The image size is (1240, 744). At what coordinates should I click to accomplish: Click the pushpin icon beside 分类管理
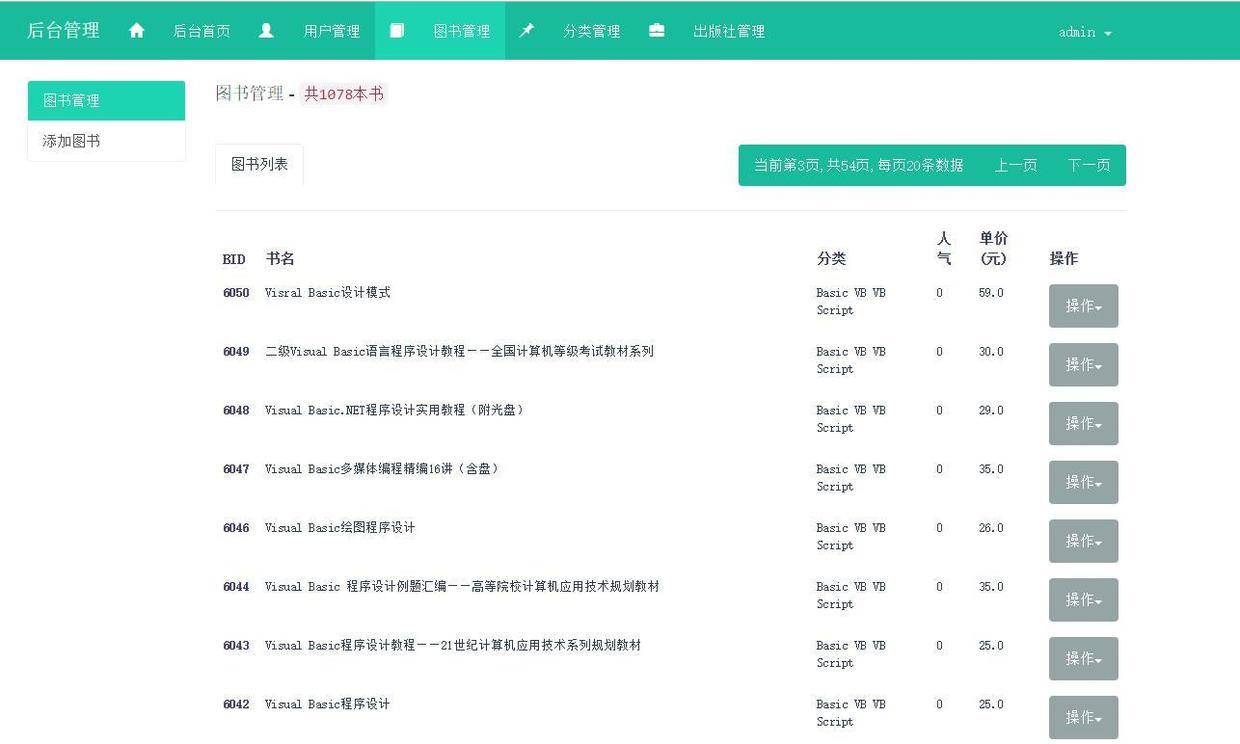(x=527, y=30)
